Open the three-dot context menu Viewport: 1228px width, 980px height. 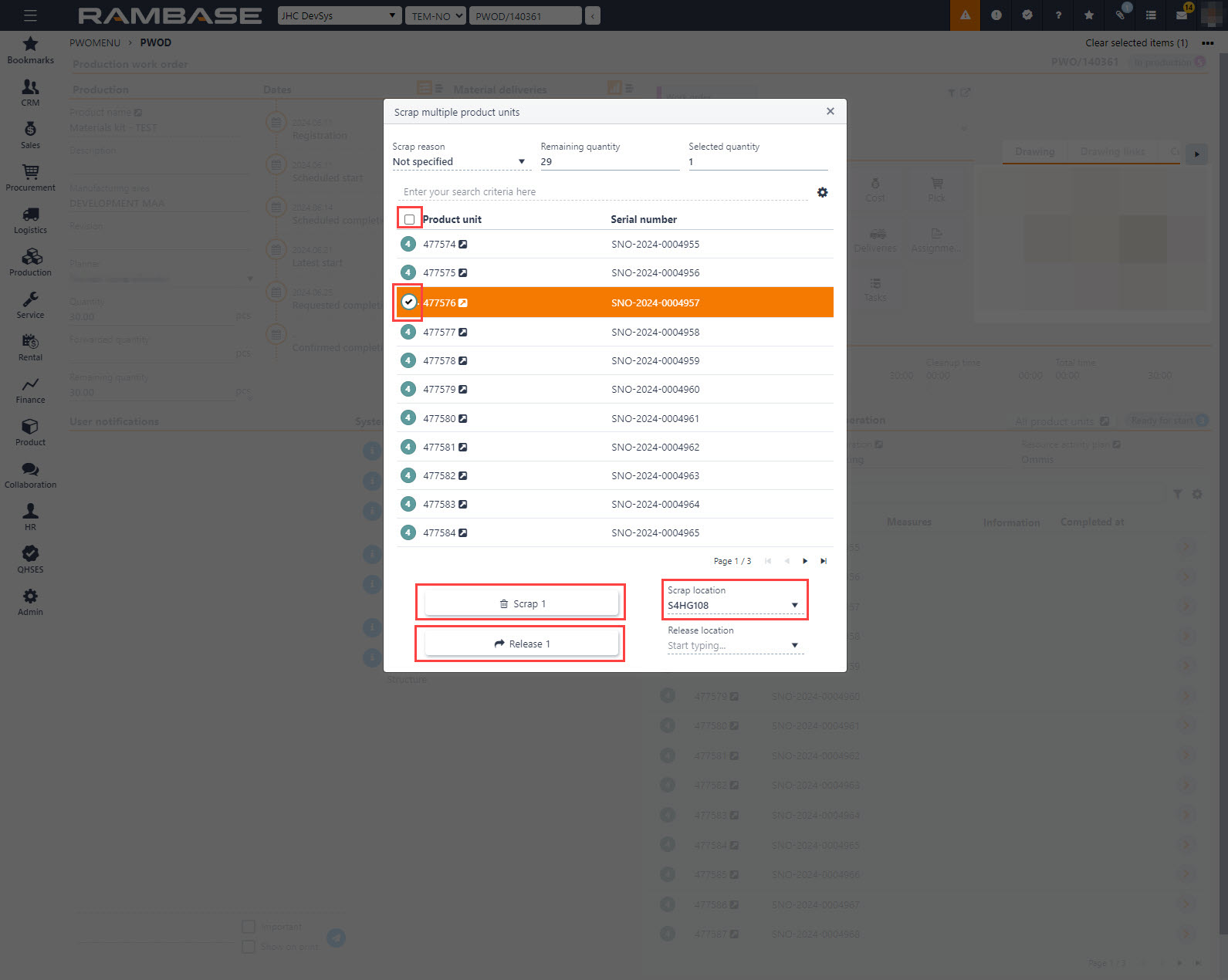click(1207, 43)
